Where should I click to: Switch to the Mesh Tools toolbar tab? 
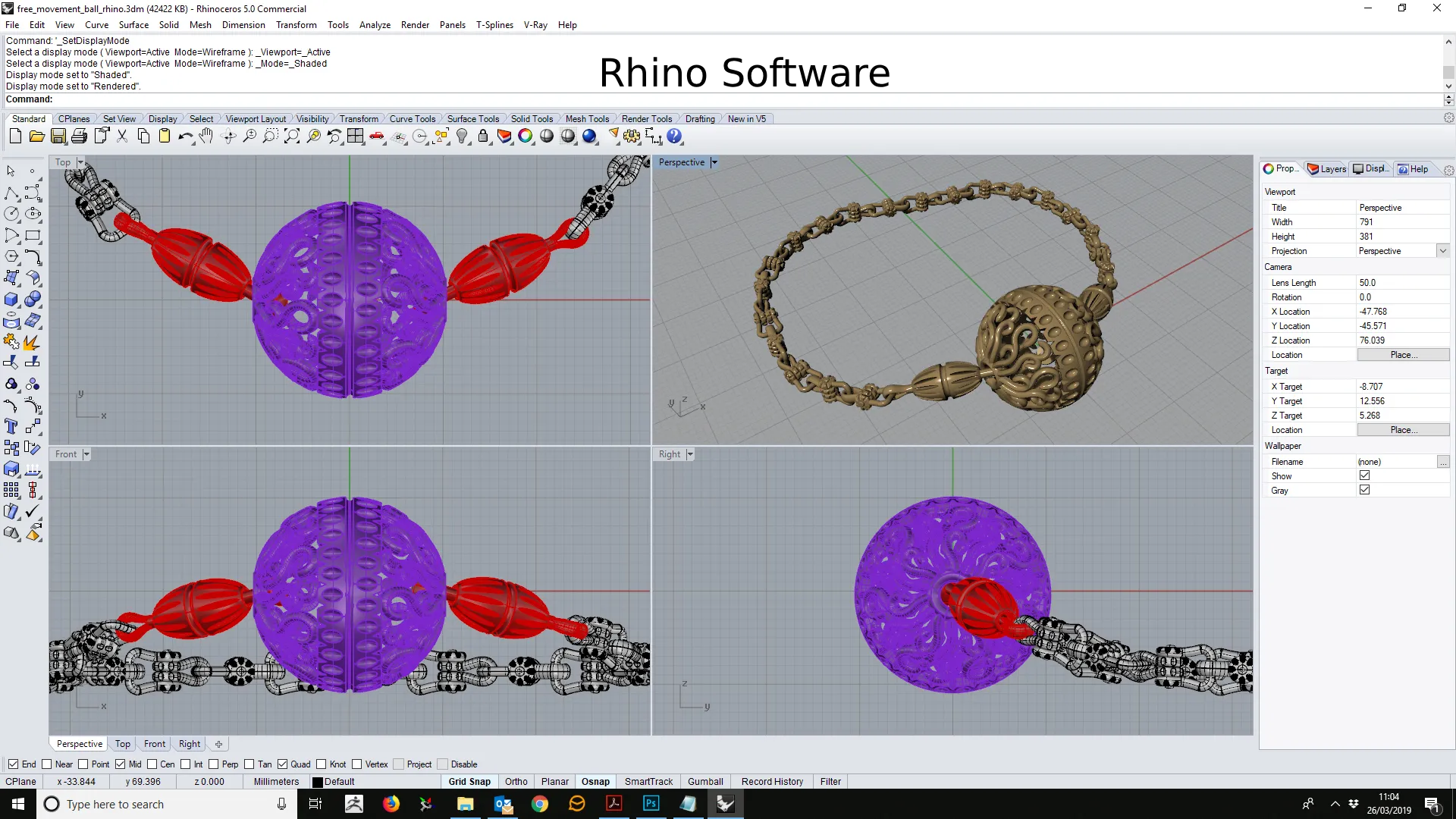click(587, 119)
